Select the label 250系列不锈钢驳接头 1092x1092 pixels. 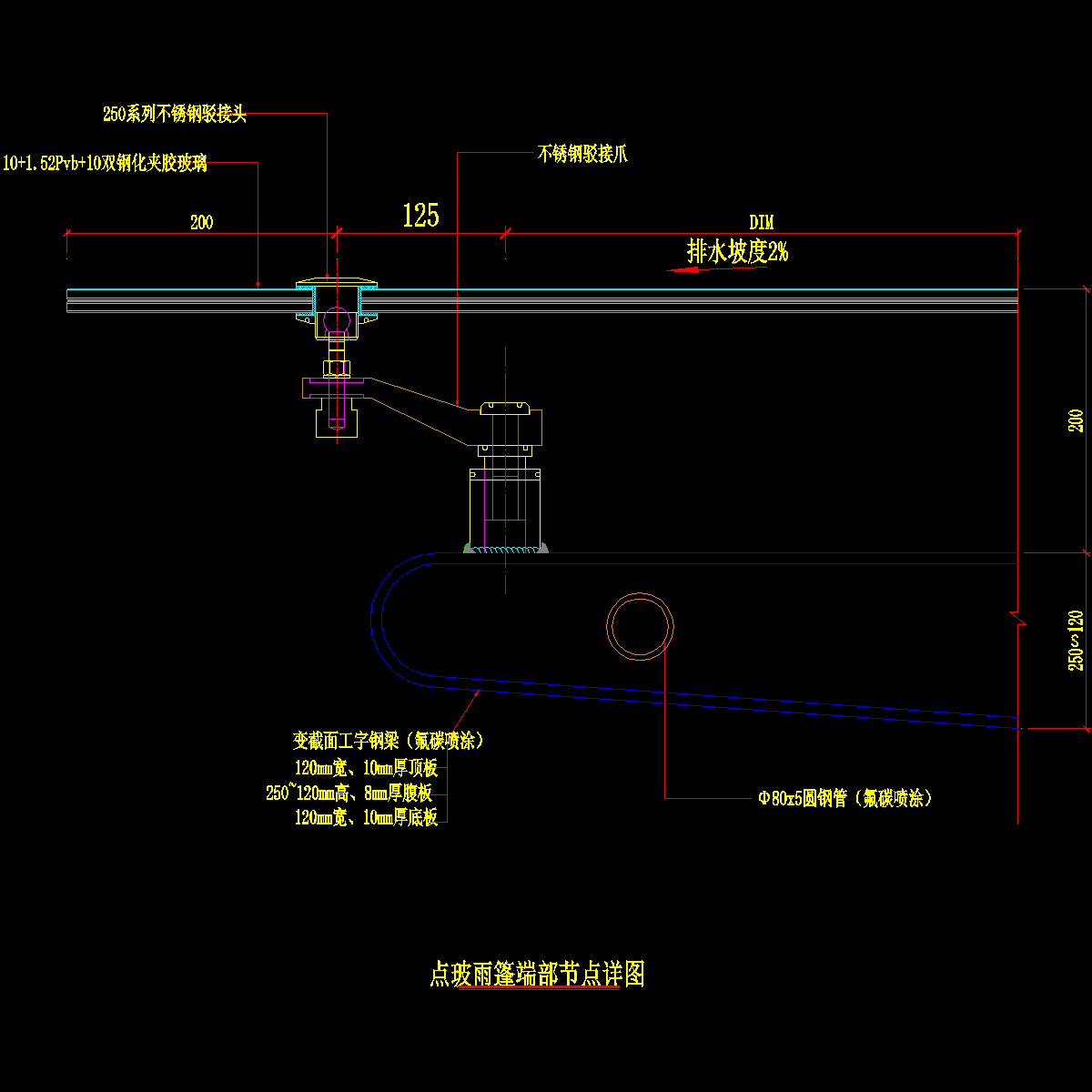tap(175, 115)
